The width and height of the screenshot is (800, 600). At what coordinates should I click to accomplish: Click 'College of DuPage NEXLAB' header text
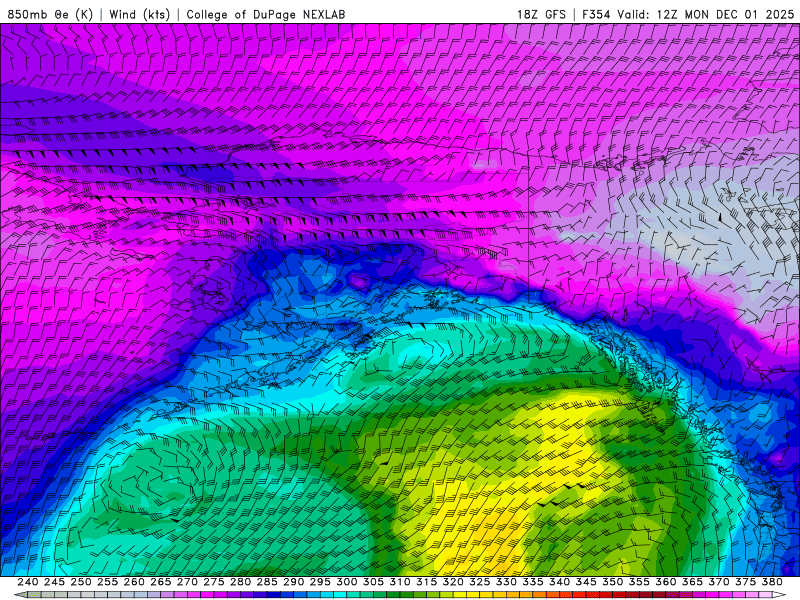click(266, 14)
